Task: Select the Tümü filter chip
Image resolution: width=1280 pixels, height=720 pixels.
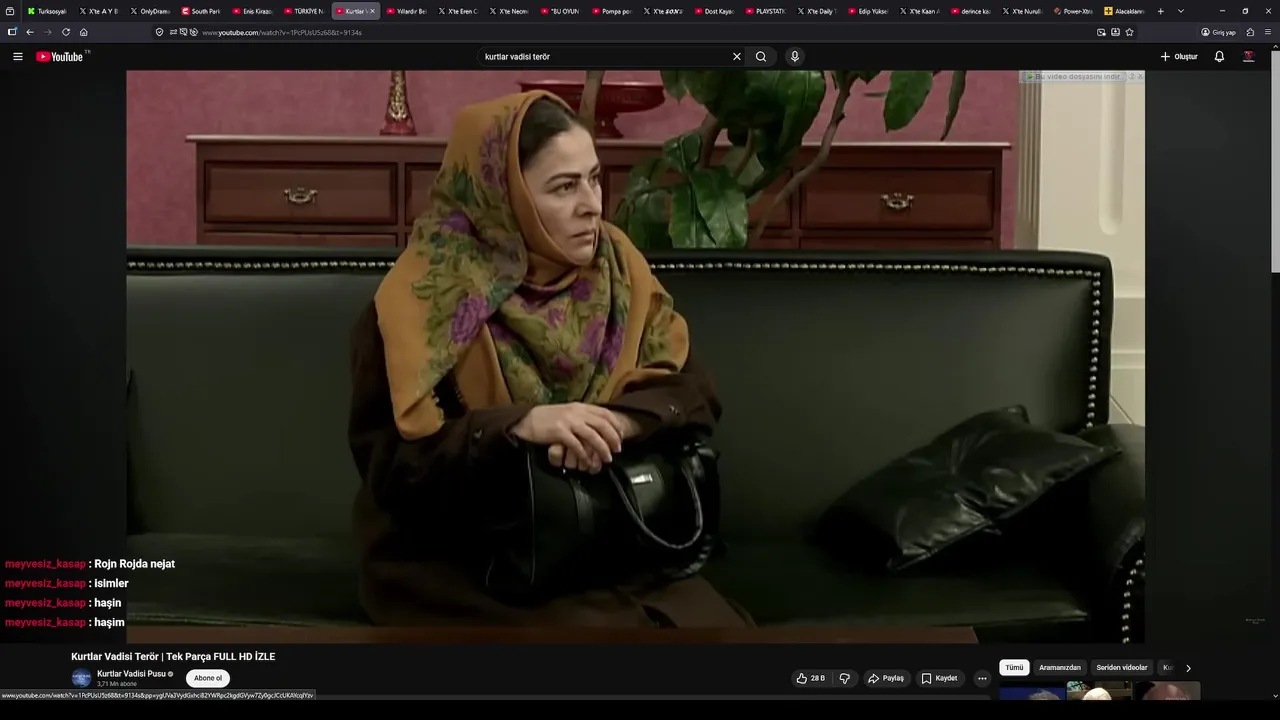Action: [1014, 668]
